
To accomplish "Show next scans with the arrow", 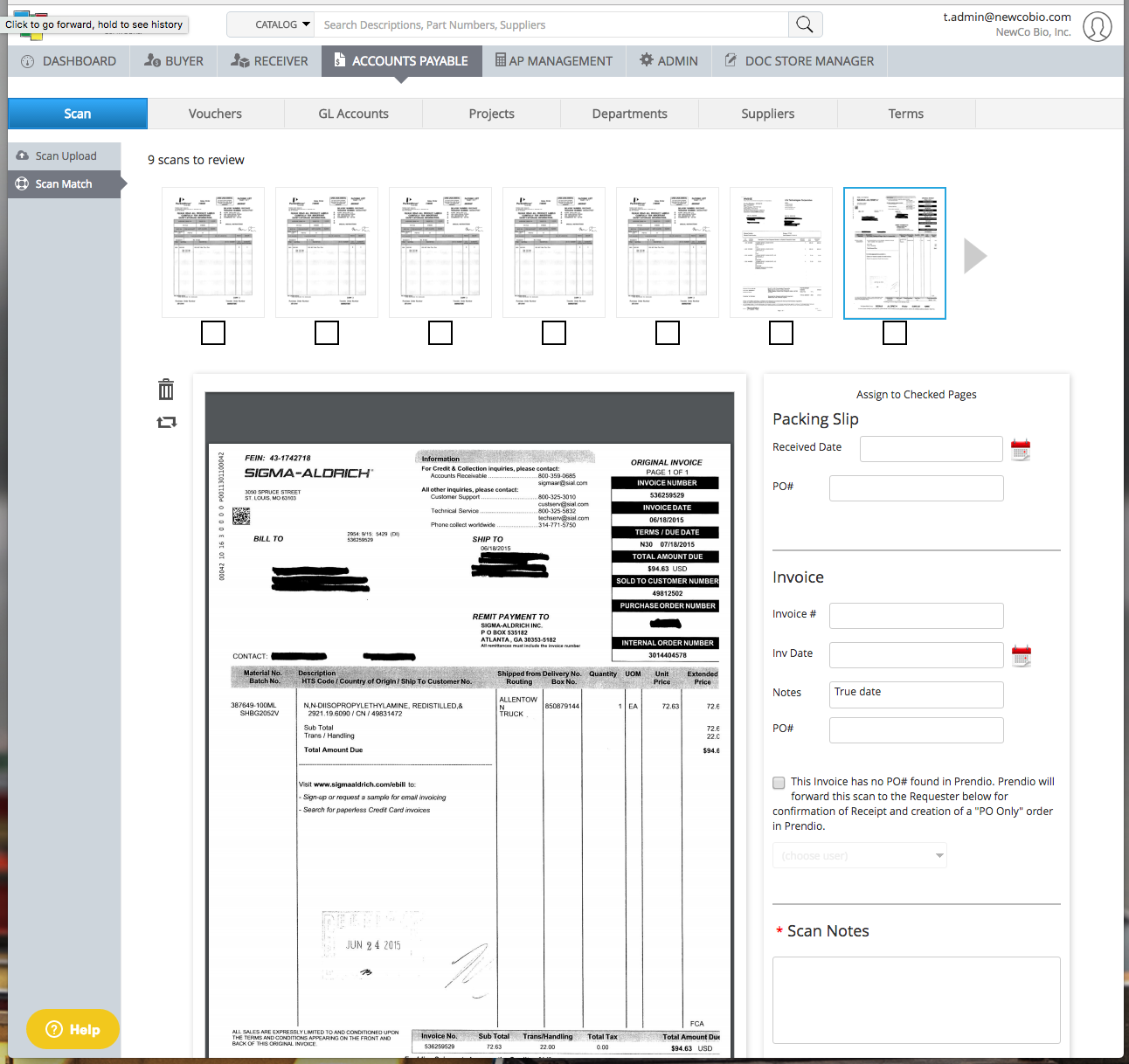I will (975, 256).
